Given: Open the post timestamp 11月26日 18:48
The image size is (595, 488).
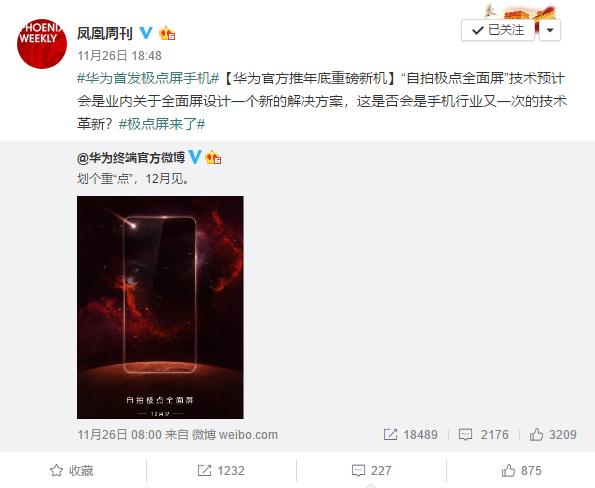Looking at the screenshot, I should click(x=120, y=56).
